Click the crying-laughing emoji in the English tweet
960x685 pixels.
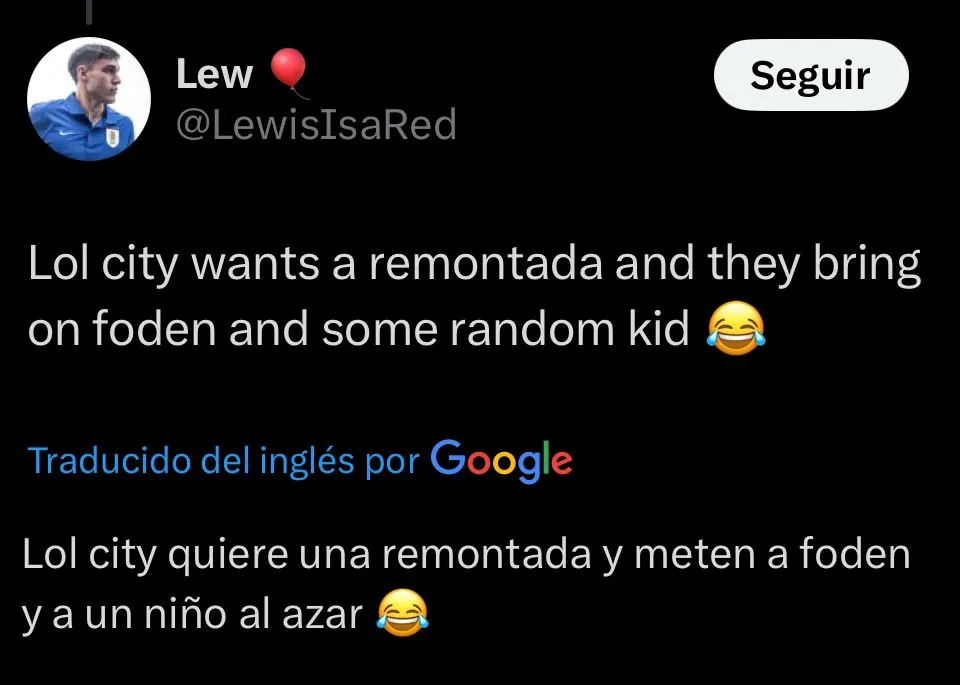point(737,328)
